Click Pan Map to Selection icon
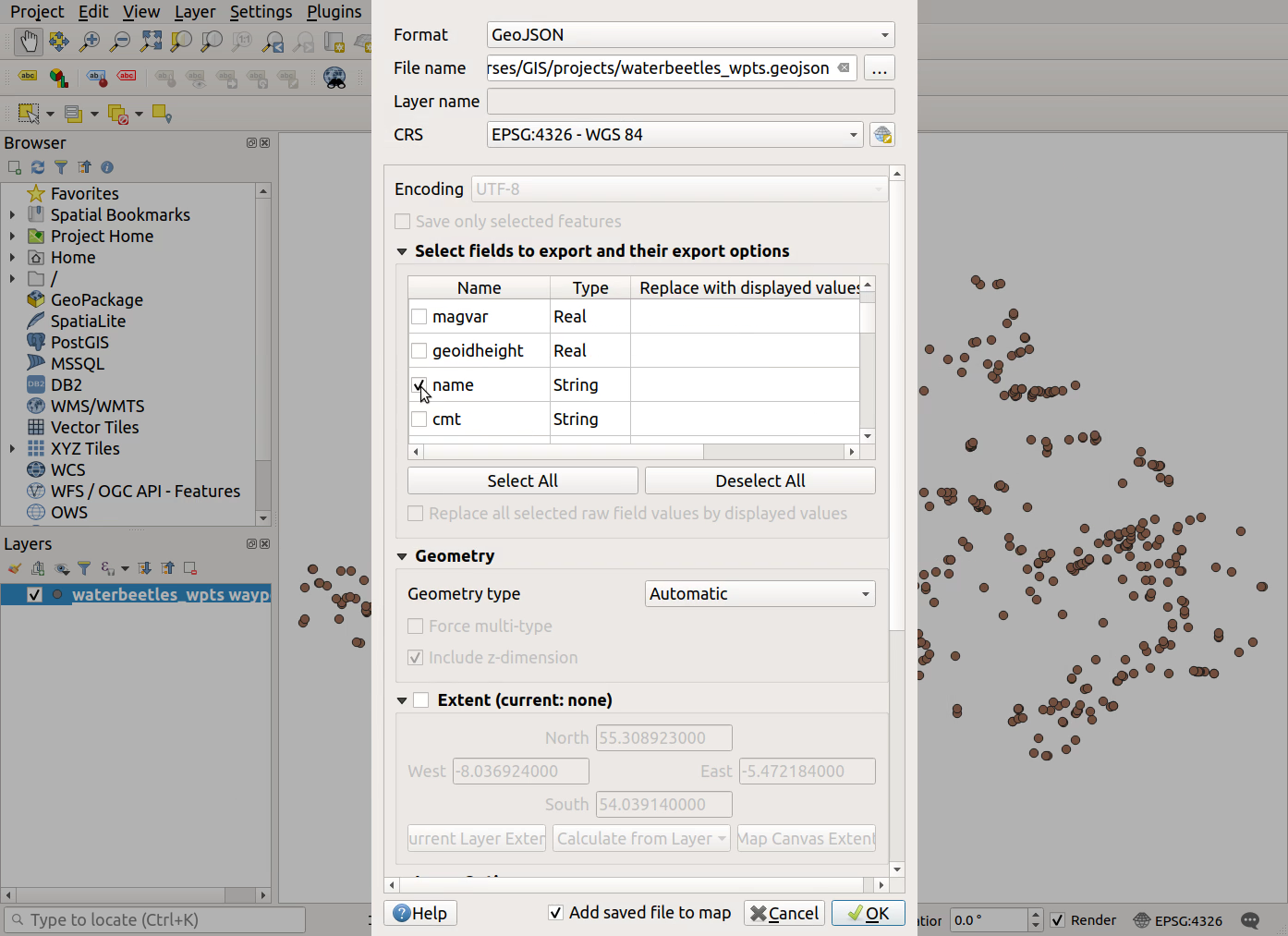The image size is (1288, 936). (59, 42)
